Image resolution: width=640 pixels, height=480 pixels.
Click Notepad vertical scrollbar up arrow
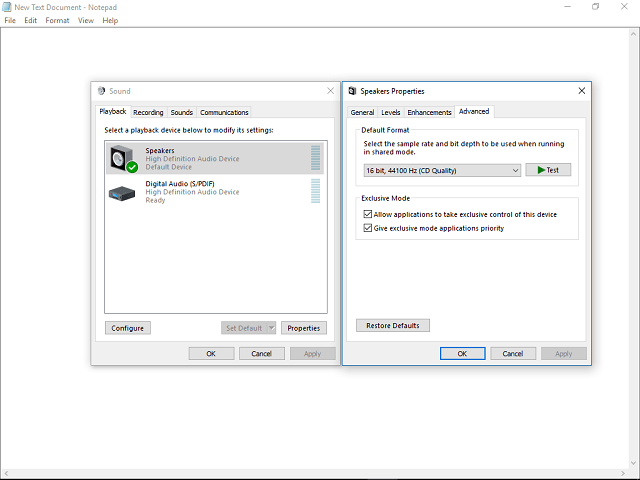pyautogui.click(x=634, y=34)
